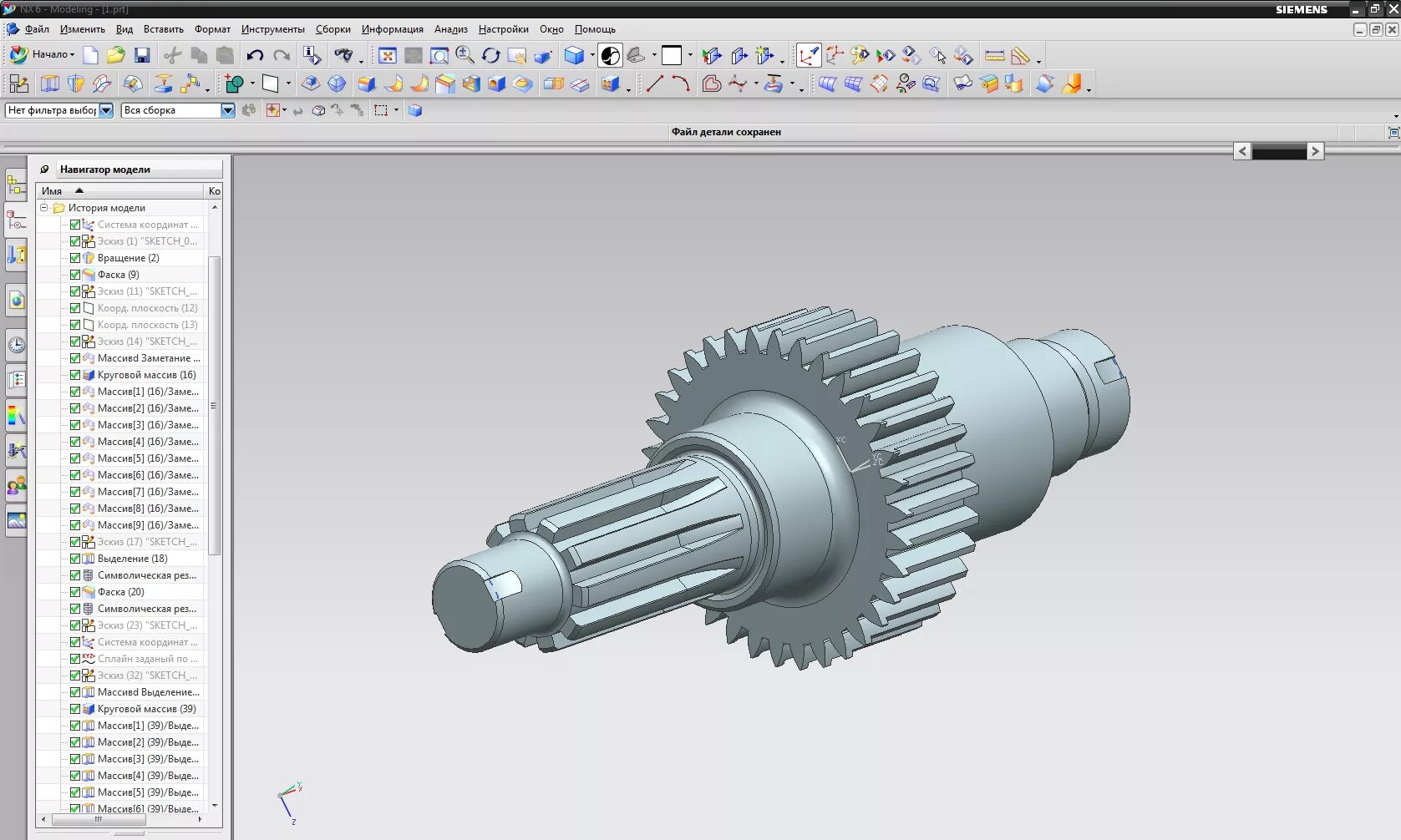The image size is (1401, 840).
Task: Open the Анализ menu
Action: [x=451, y=29]
